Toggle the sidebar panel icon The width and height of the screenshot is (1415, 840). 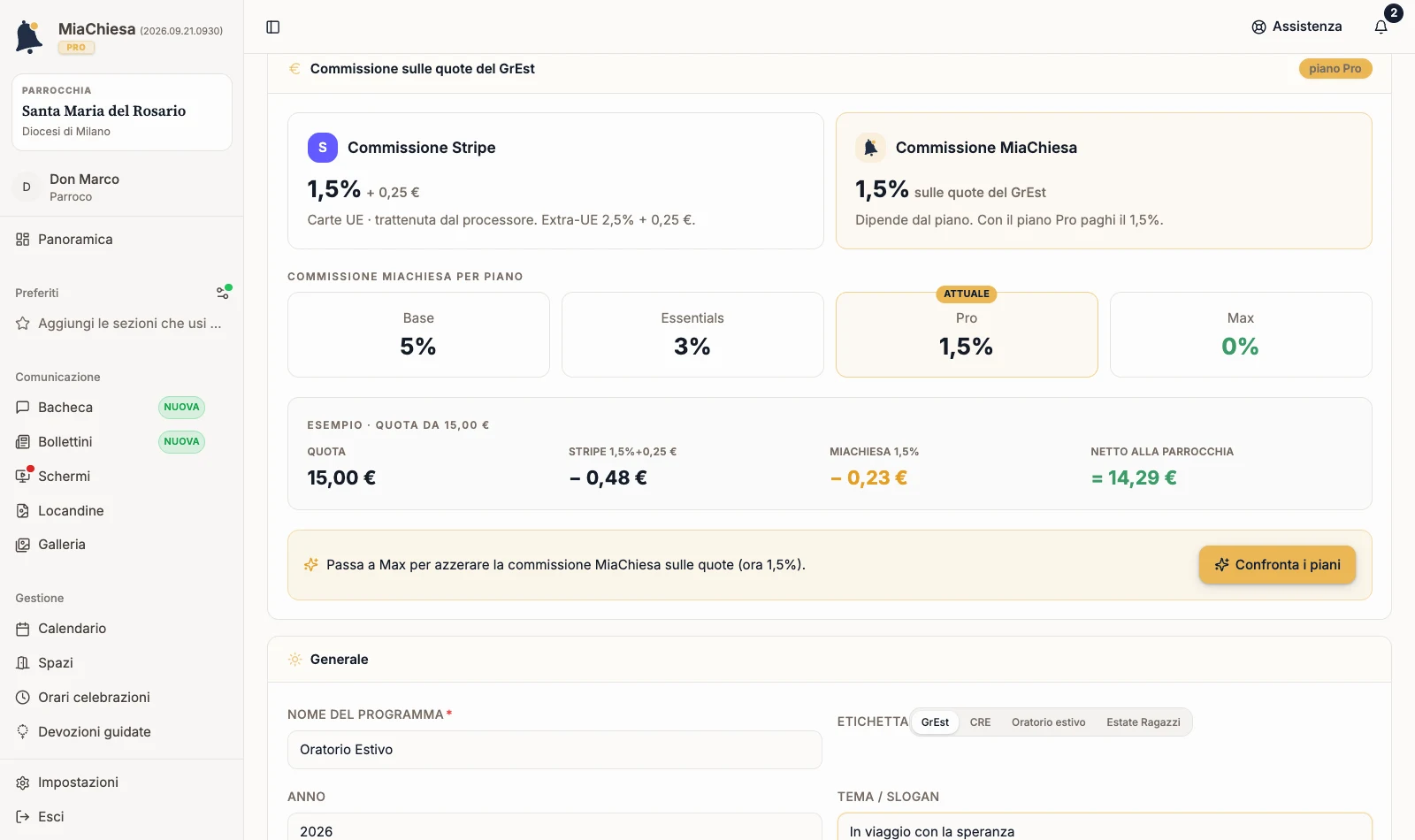[273, 27]
